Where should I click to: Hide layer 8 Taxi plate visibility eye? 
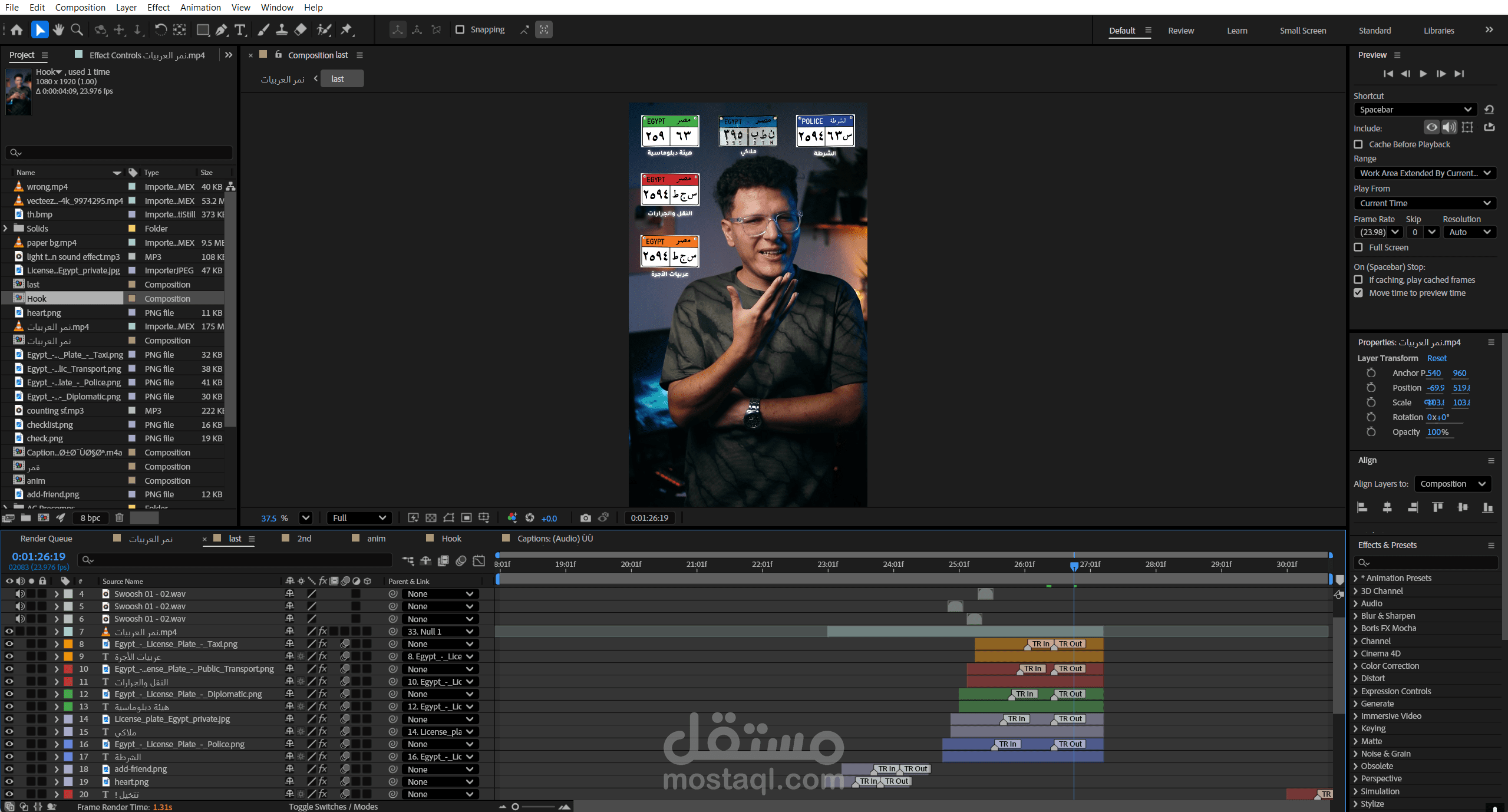9,644
